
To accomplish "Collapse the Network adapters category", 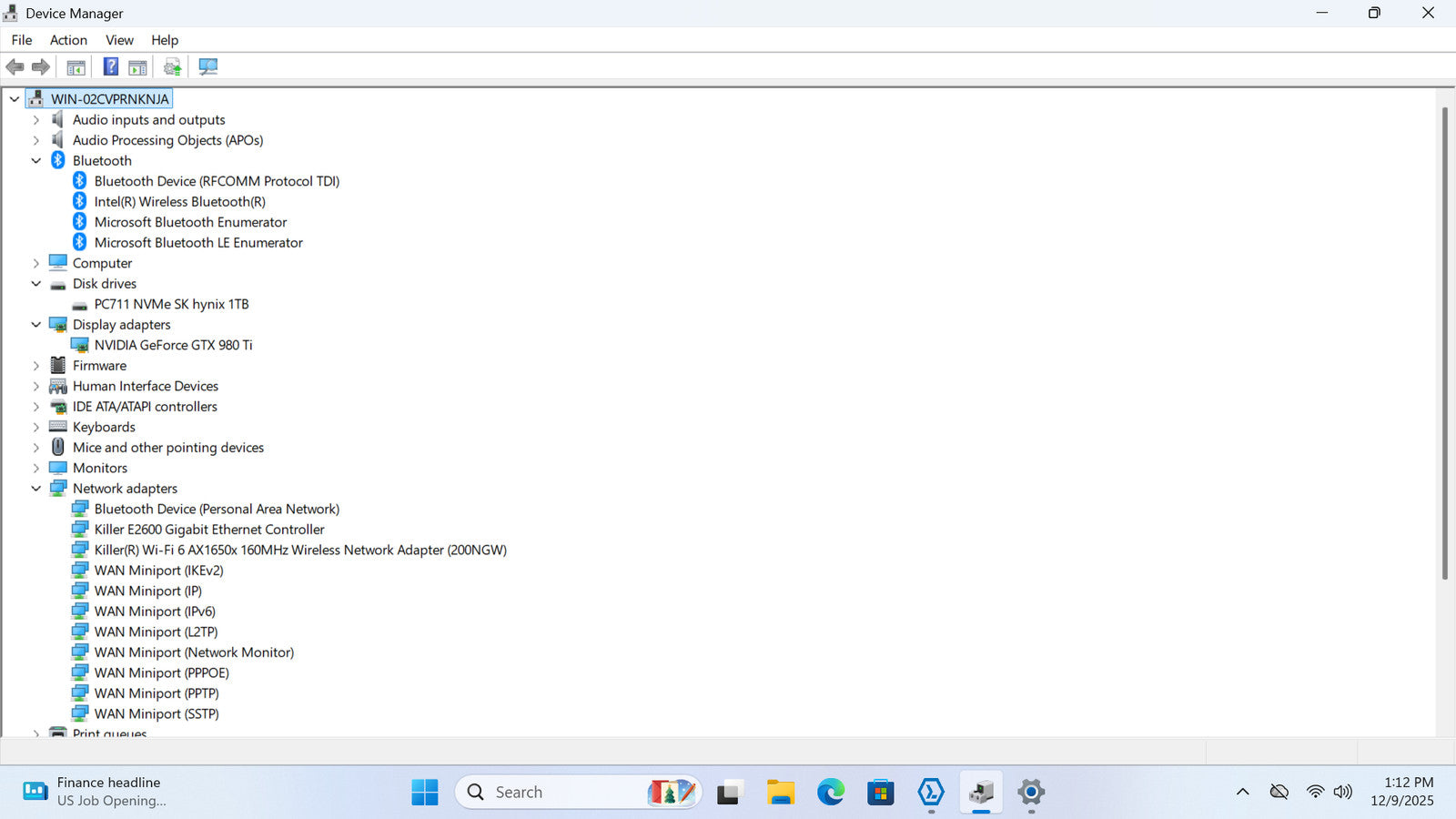I will point(36,489).
